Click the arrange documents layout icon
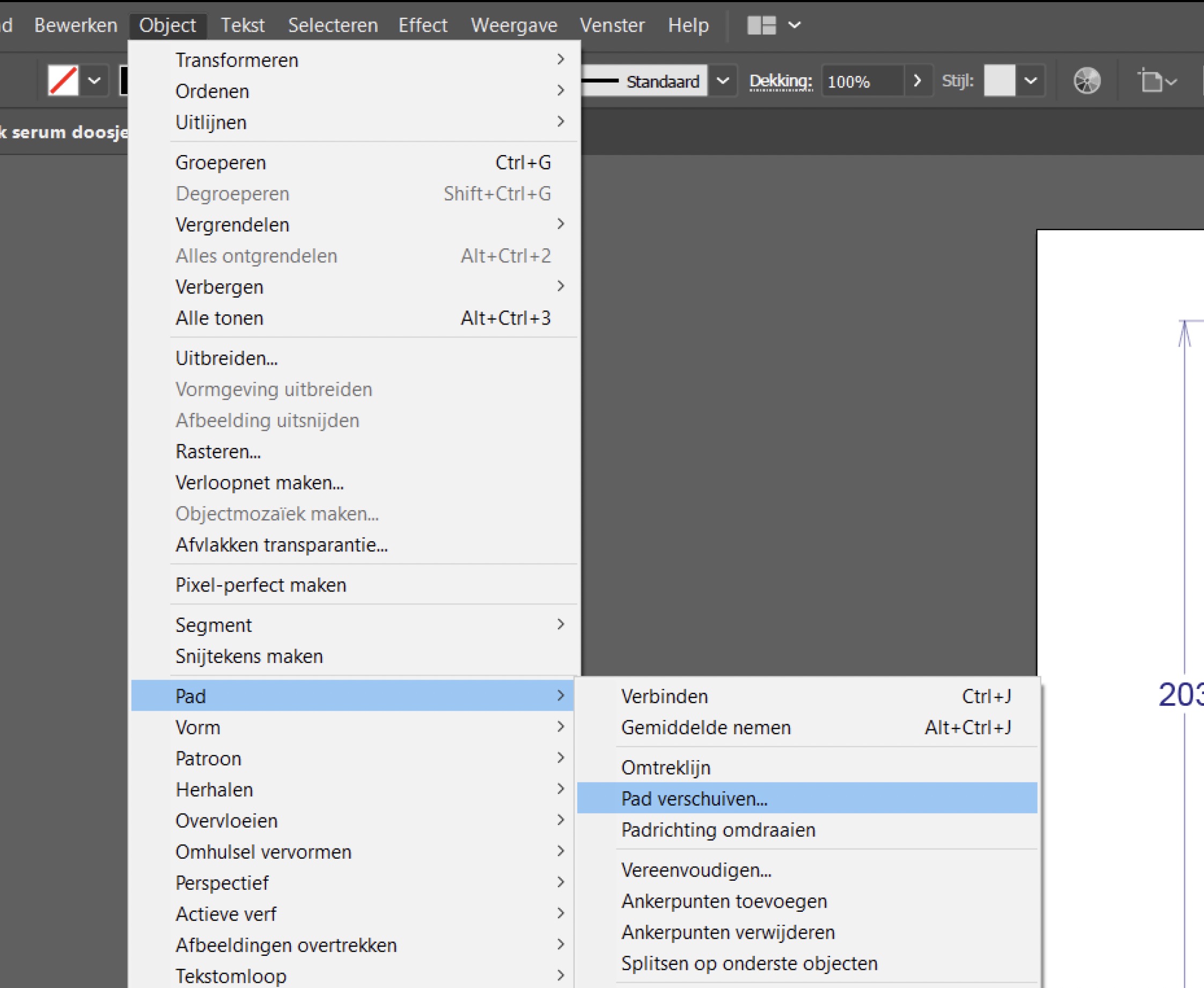The width and height of the screenshot is (1204, 988). (761, 25)
